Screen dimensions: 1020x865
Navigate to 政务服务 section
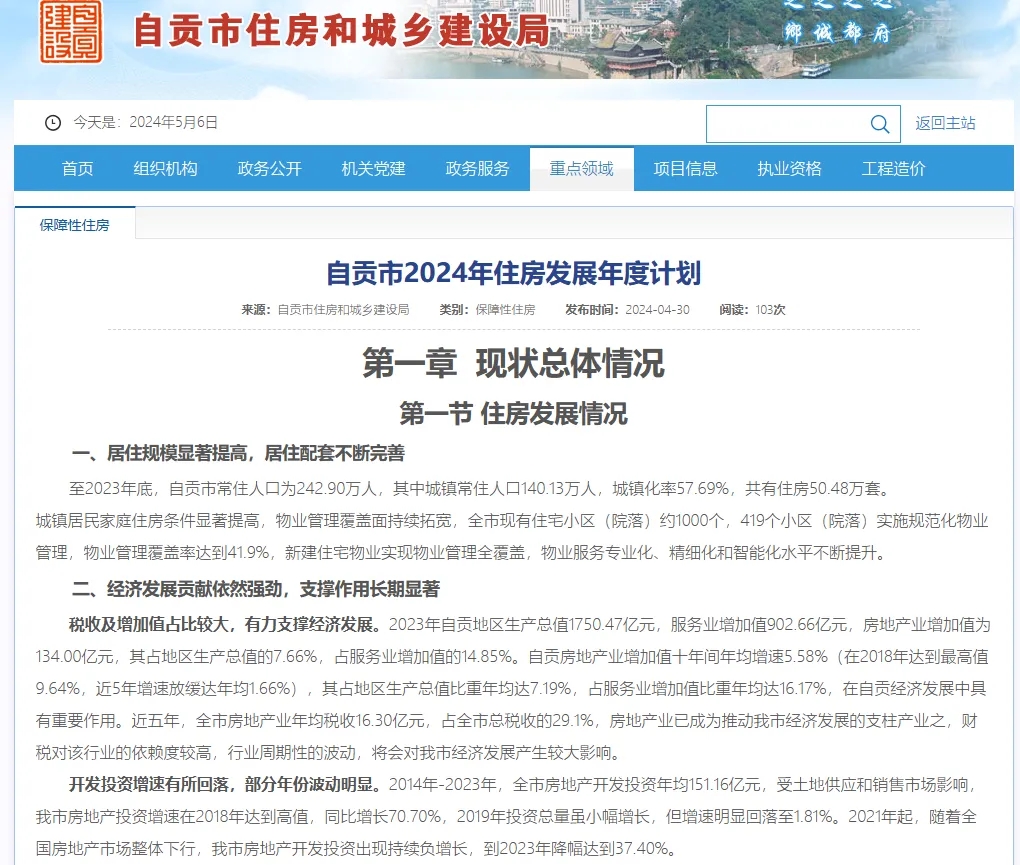tap(478, 168)
